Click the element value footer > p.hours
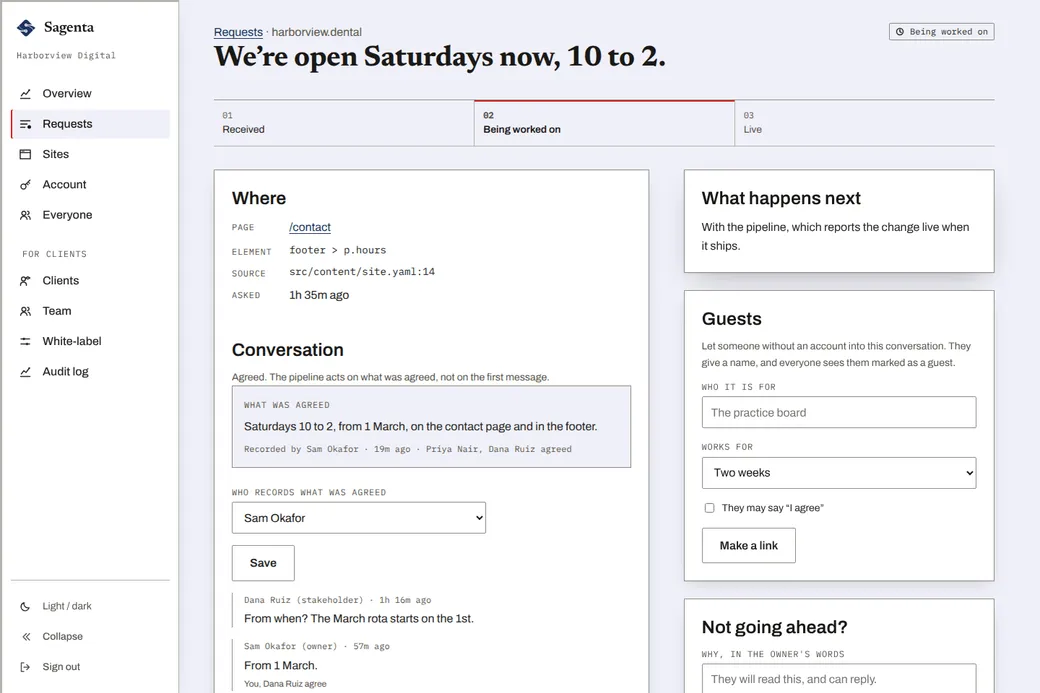The width and height of the screenshot is (1040, 693). pos(338,250)
